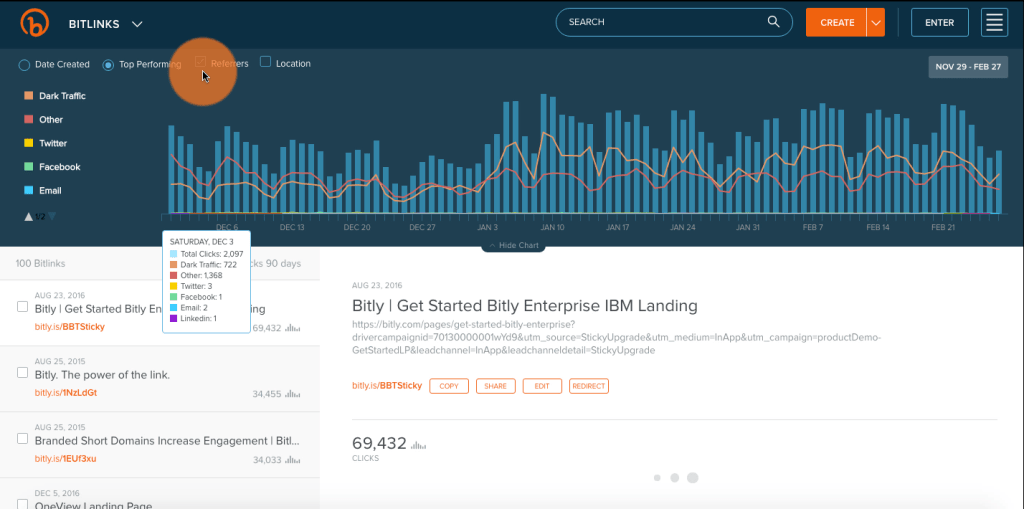Open the hamburger menu icon
The width and height of the screenshot is (1024, 509).
point(993,22)
